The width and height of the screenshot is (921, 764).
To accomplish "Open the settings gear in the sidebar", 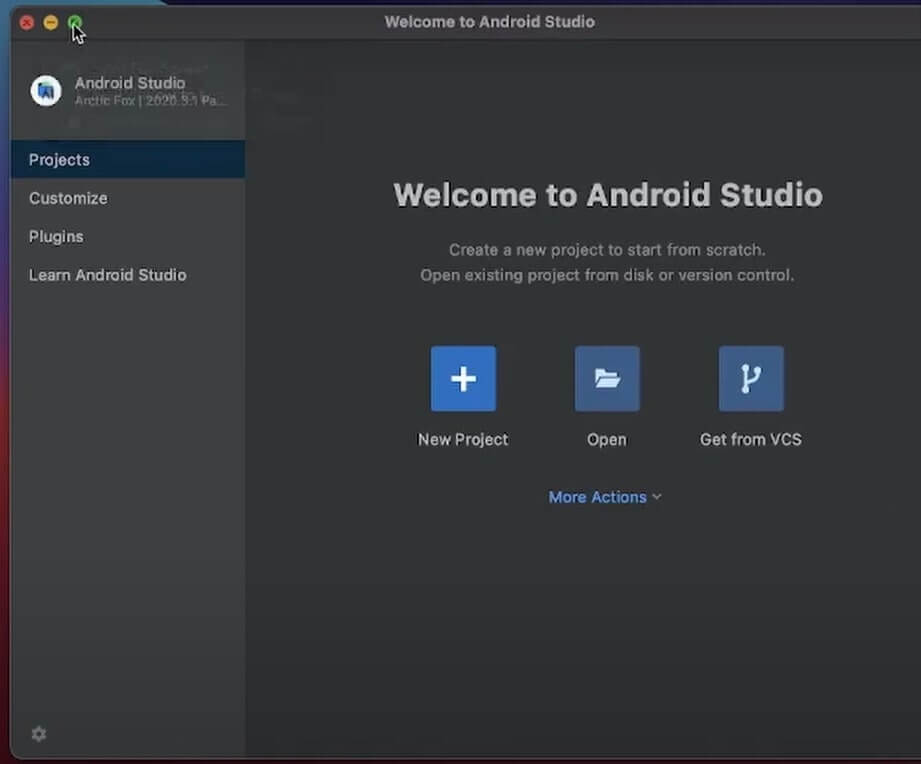I will click(39, 734).
